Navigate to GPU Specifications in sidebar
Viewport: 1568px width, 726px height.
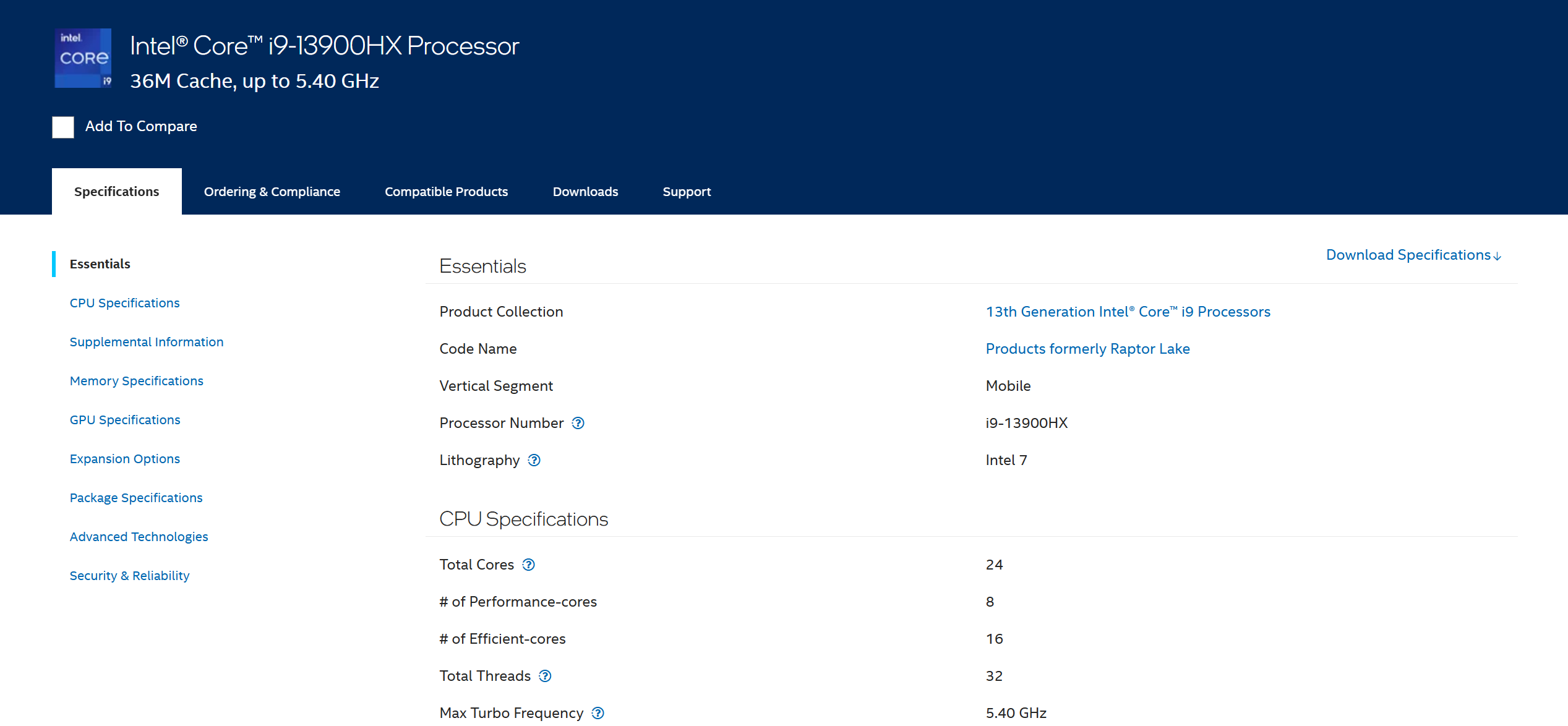[125, 420]
